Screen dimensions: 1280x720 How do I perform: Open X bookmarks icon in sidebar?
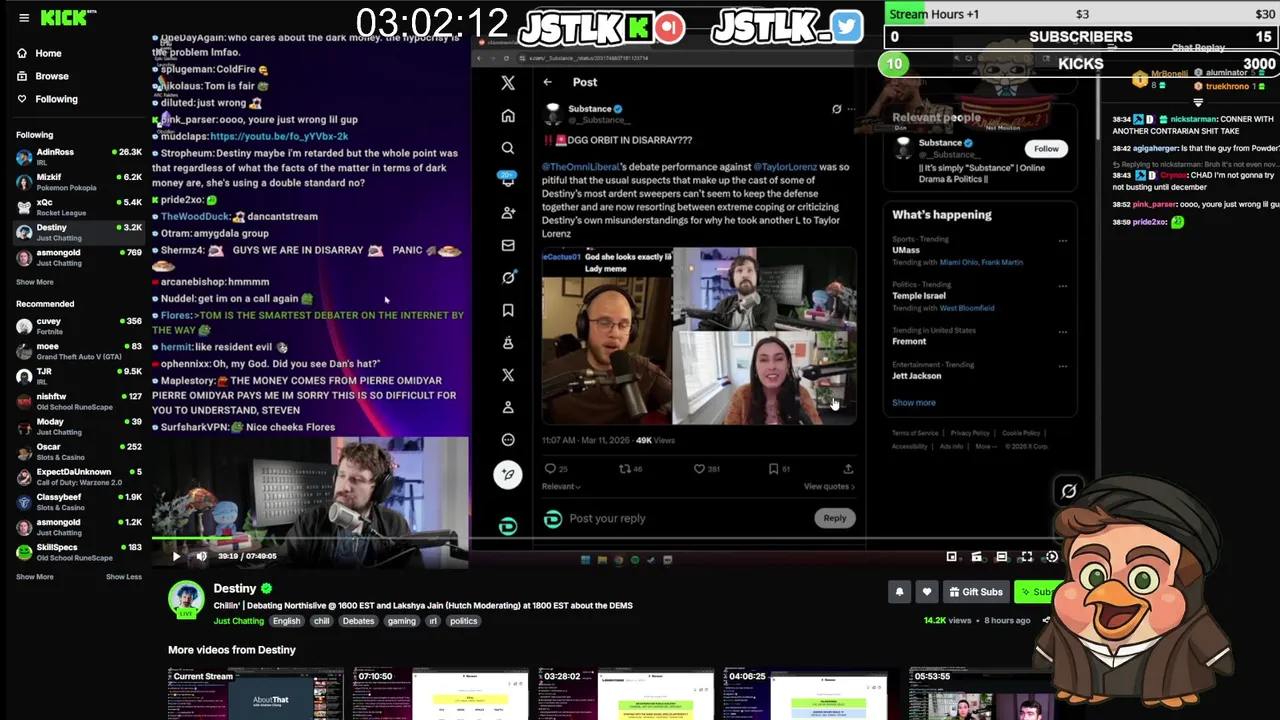click(x=508, y=310)
